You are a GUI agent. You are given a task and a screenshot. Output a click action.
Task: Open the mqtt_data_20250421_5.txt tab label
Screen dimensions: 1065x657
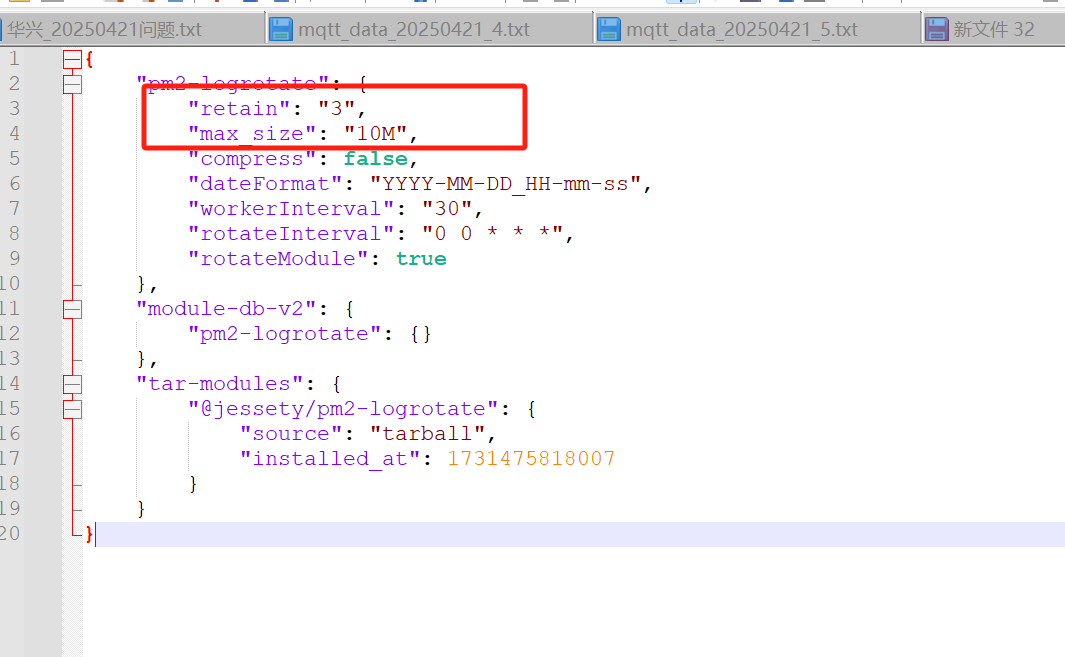pos(742,29)
